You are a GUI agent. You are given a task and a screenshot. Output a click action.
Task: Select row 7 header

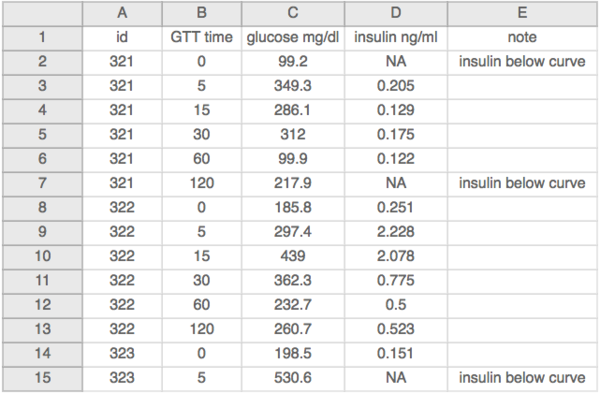[x=42, y=183]
